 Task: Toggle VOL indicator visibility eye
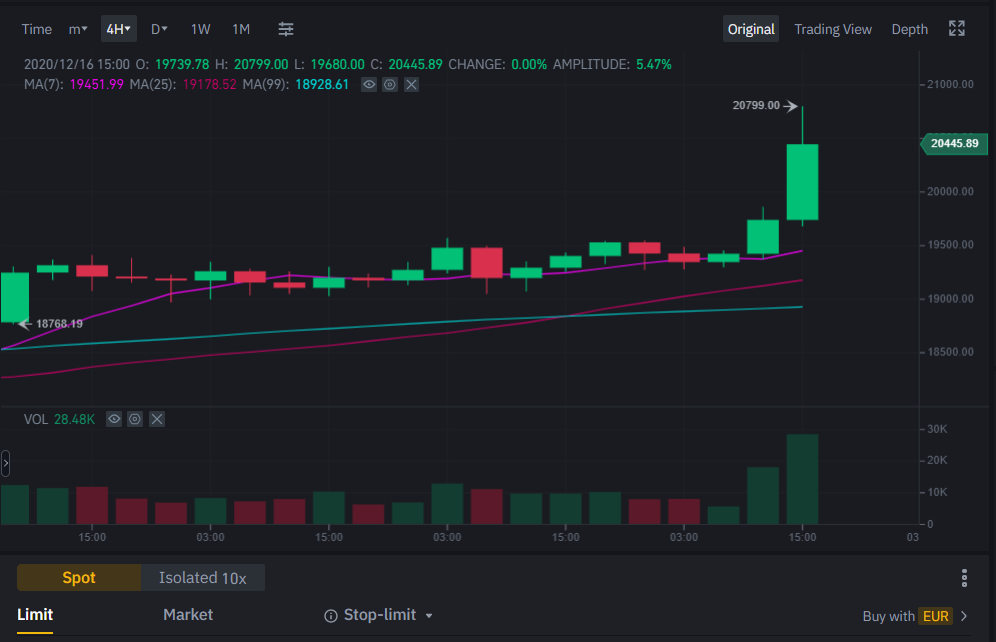(x=114, y=419)
